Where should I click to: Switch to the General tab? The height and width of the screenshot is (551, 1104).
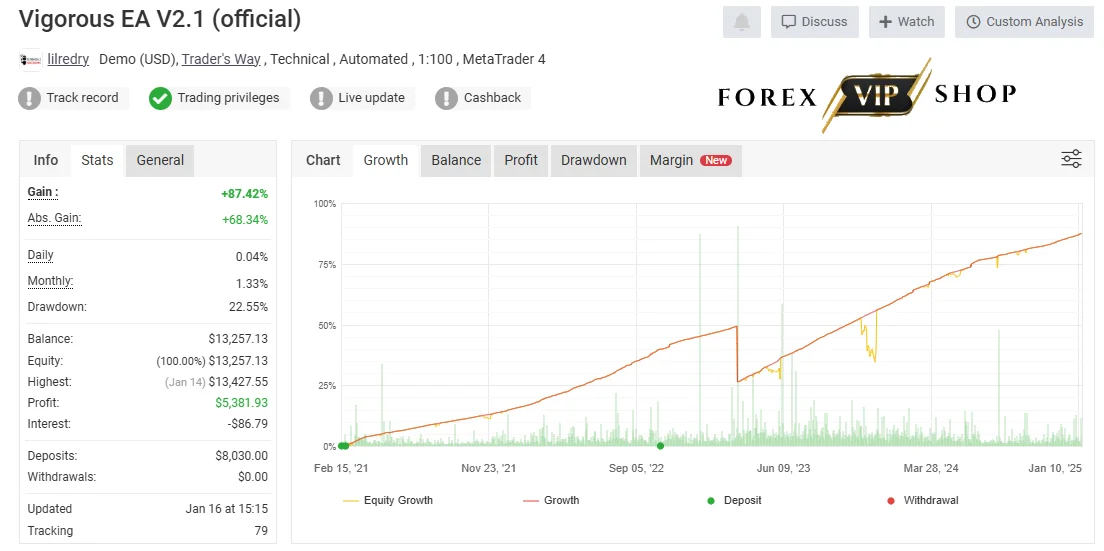tap(161, 160)
